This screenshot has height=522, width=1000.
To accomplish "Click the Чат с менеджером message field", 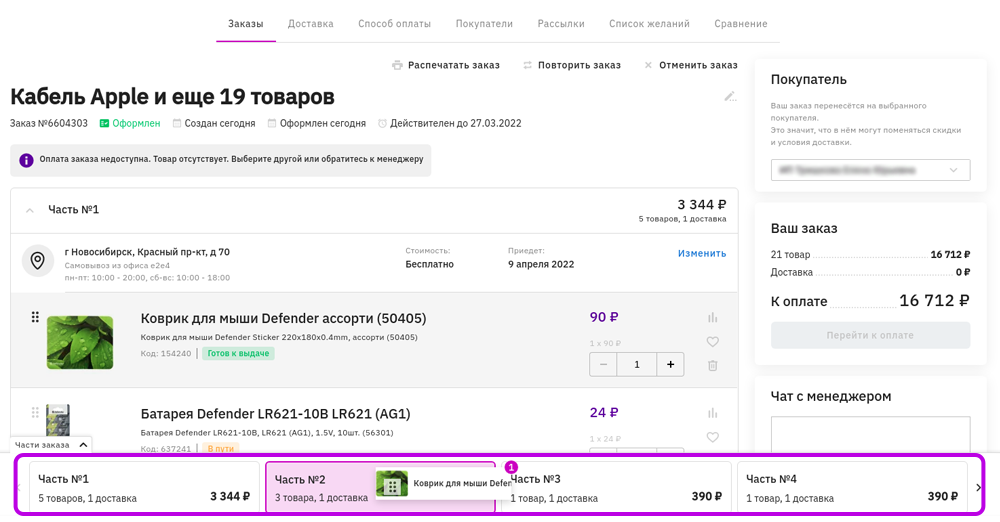I will [x=871, y=435].
